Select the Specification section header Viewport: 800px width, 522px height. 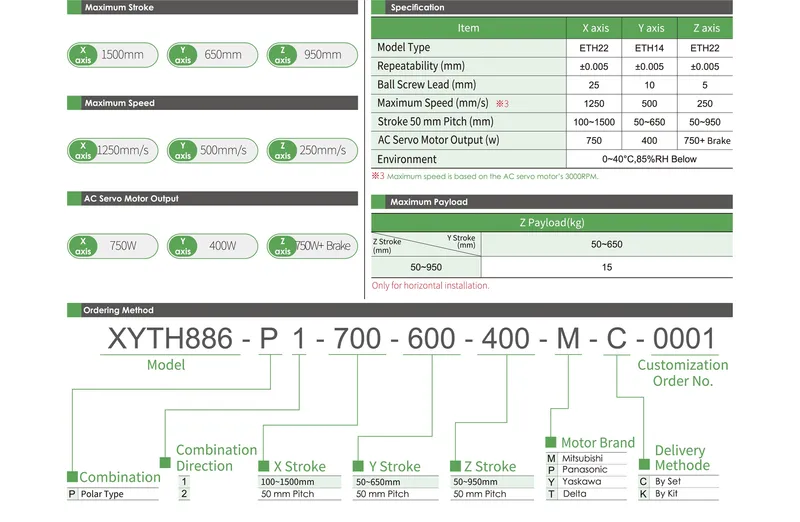(x=552, y=7)
